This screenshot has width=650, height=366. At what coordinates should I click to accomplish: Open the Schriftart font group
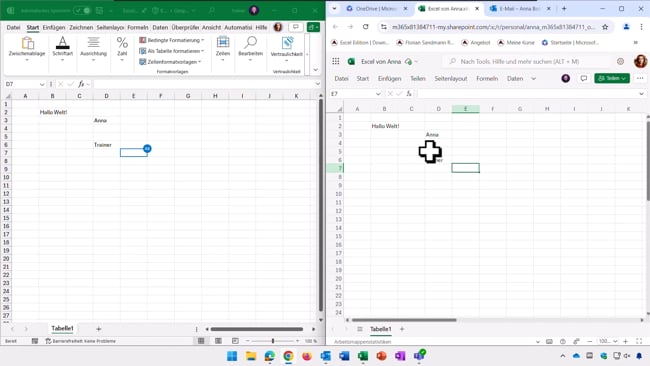coord(63,49)
